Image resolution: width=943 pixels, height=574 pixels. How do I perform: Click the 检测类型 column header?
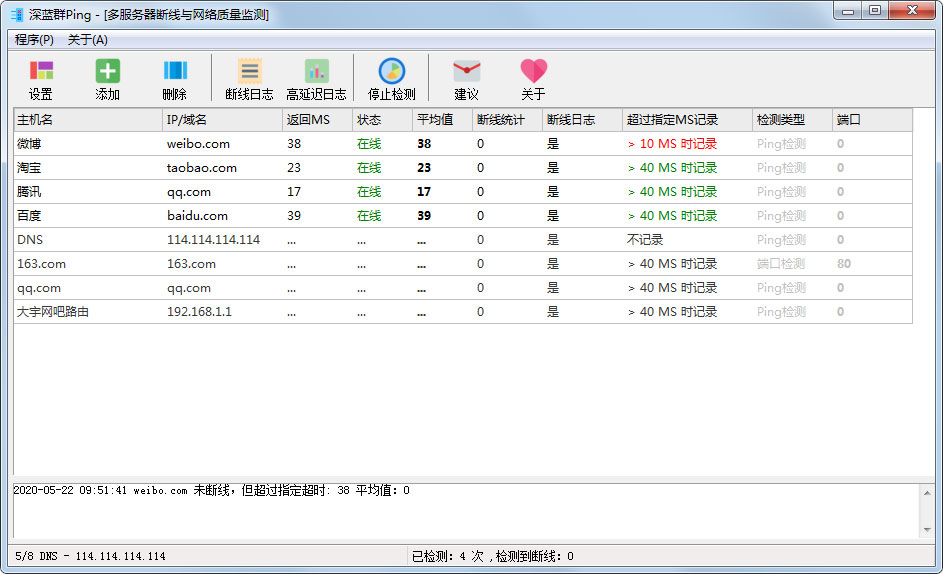click(x=791, y=120)
